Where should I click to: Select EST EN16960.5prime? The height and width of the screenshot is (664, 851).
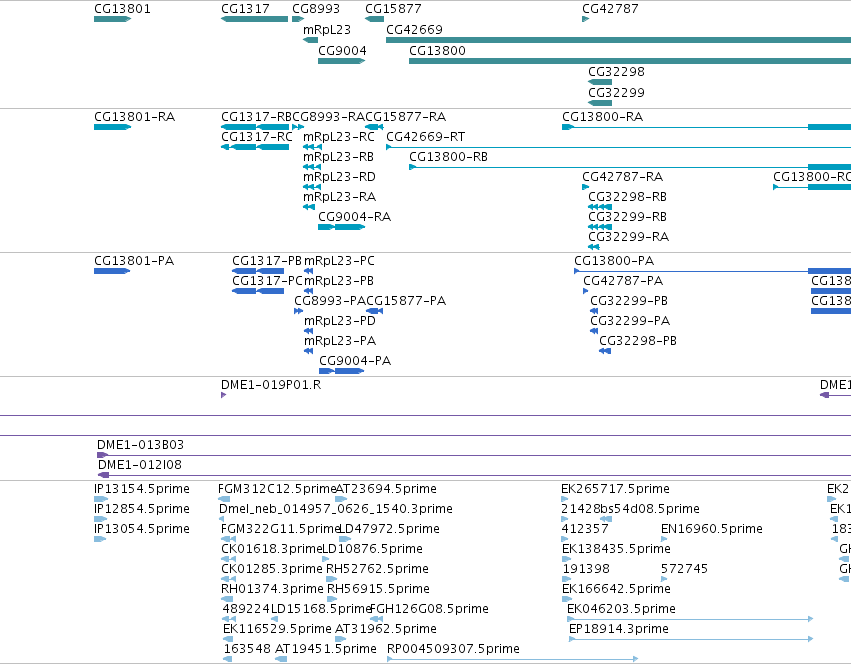[x=712, y=529]
